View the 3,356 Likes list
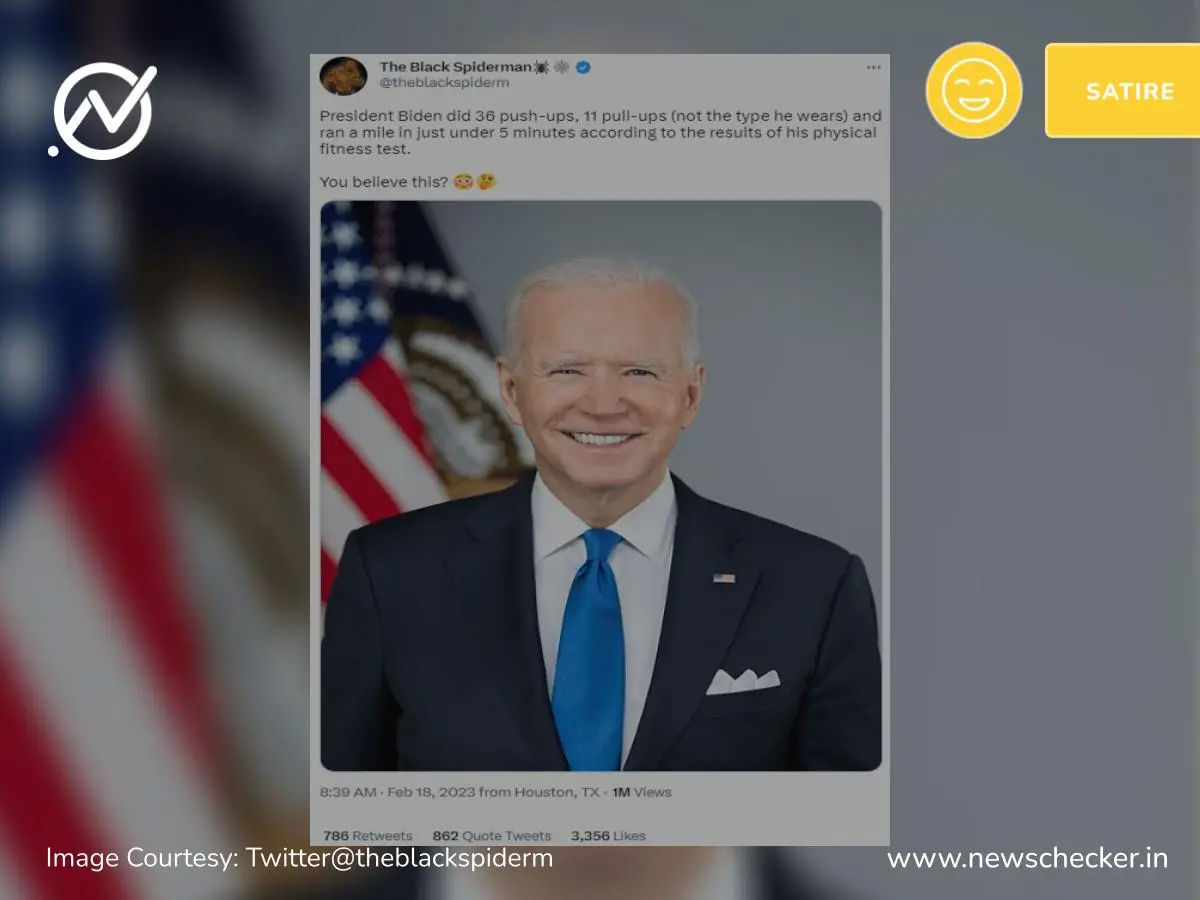The width and height of the screenshot is (1200, 900). (x=608, y=836)
